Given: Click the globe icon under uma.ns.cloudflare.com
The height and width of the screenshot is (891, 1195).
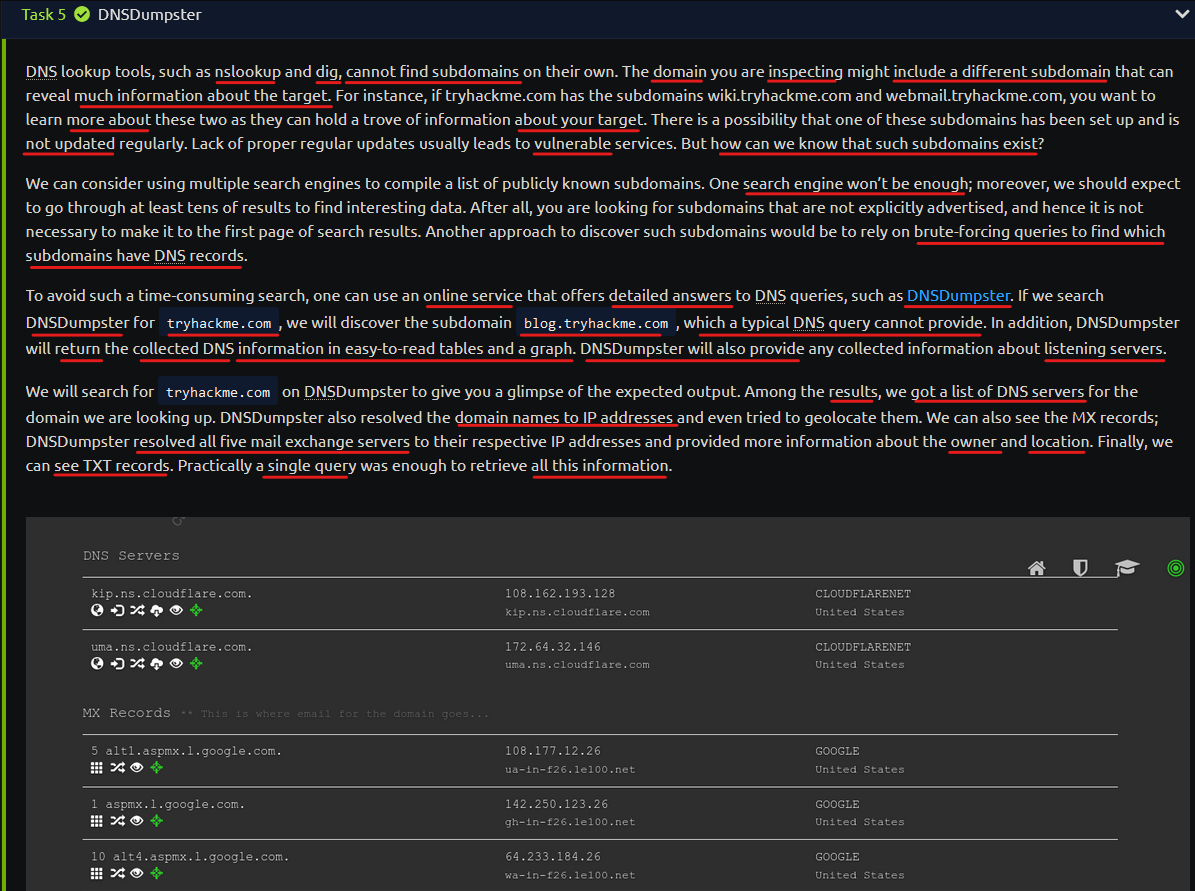Looking at the screenshot, I should [x=97, y=664].
